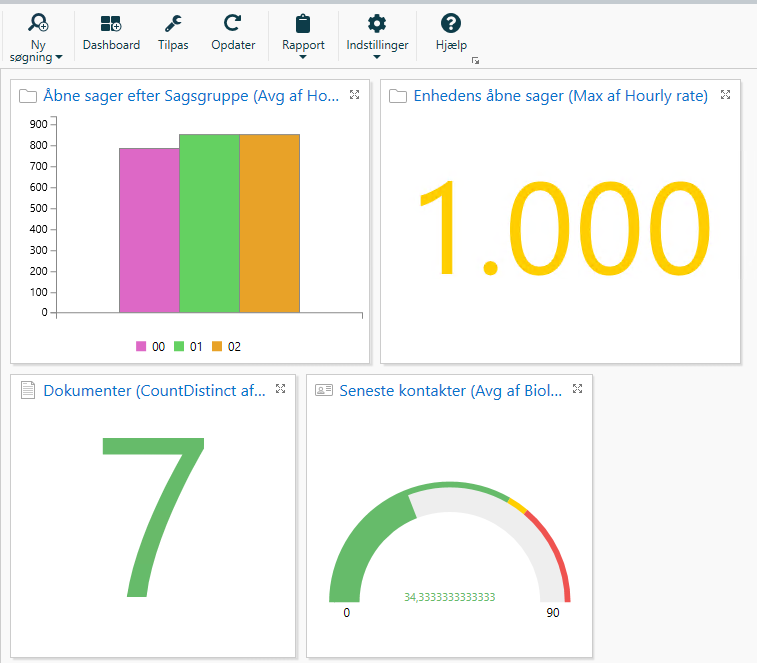
Task: Select the pink 00 legend swatch
Action: click(141, 346)
